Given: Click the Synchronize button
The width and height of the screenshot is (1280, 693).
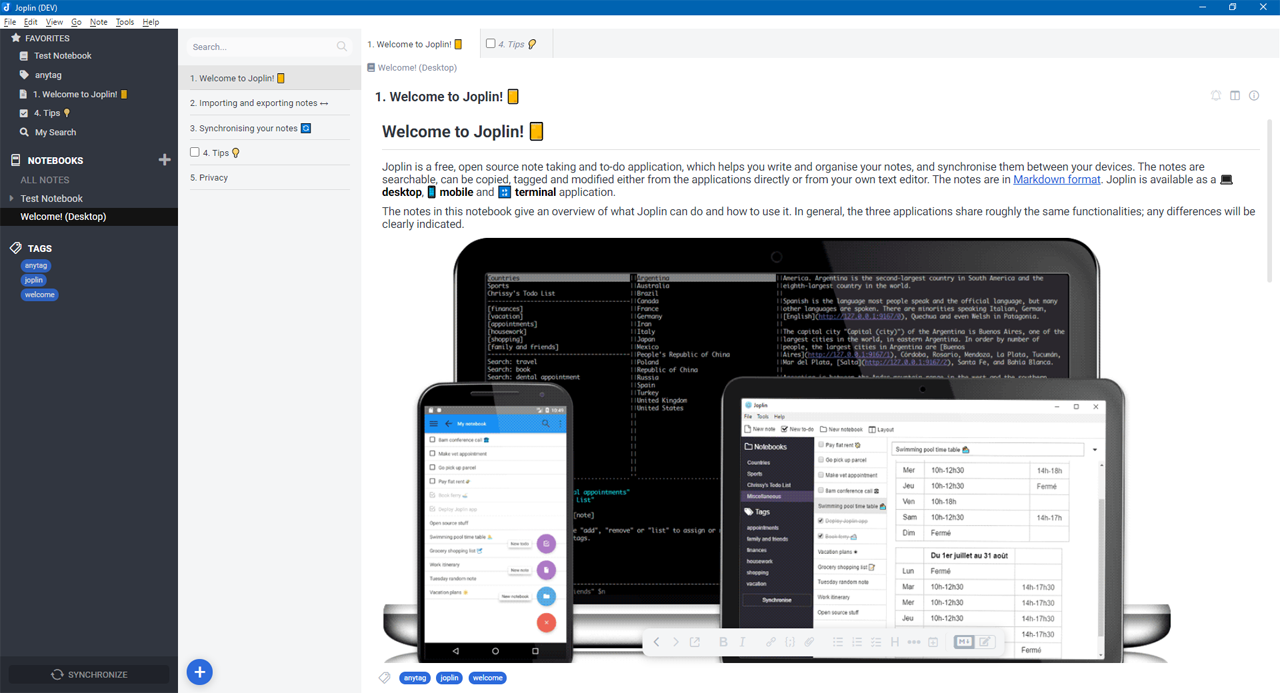Looking at the screenshot, I should tap(89, 675).
